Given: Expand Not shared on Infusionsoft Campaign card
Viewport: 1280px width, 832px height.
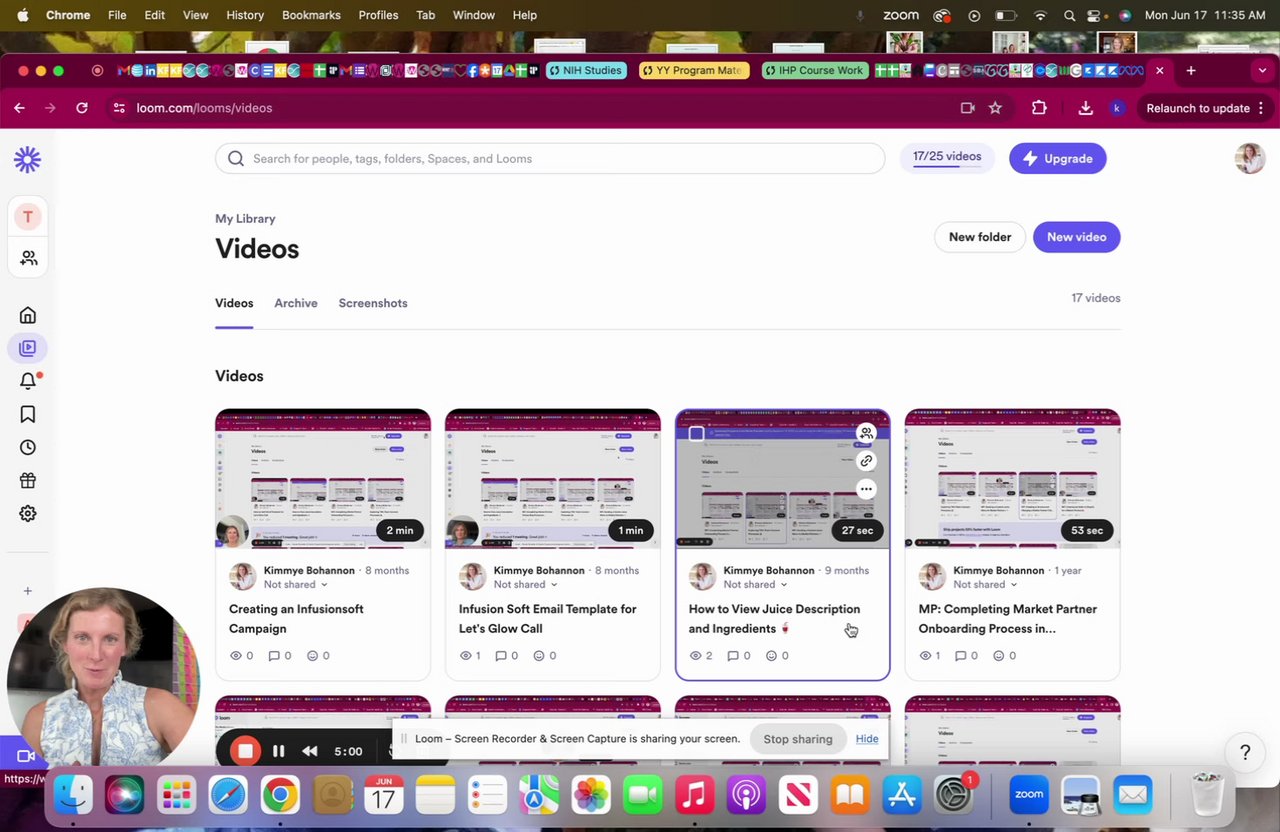Looking at the screenshot, I should (x=296, y=585).
